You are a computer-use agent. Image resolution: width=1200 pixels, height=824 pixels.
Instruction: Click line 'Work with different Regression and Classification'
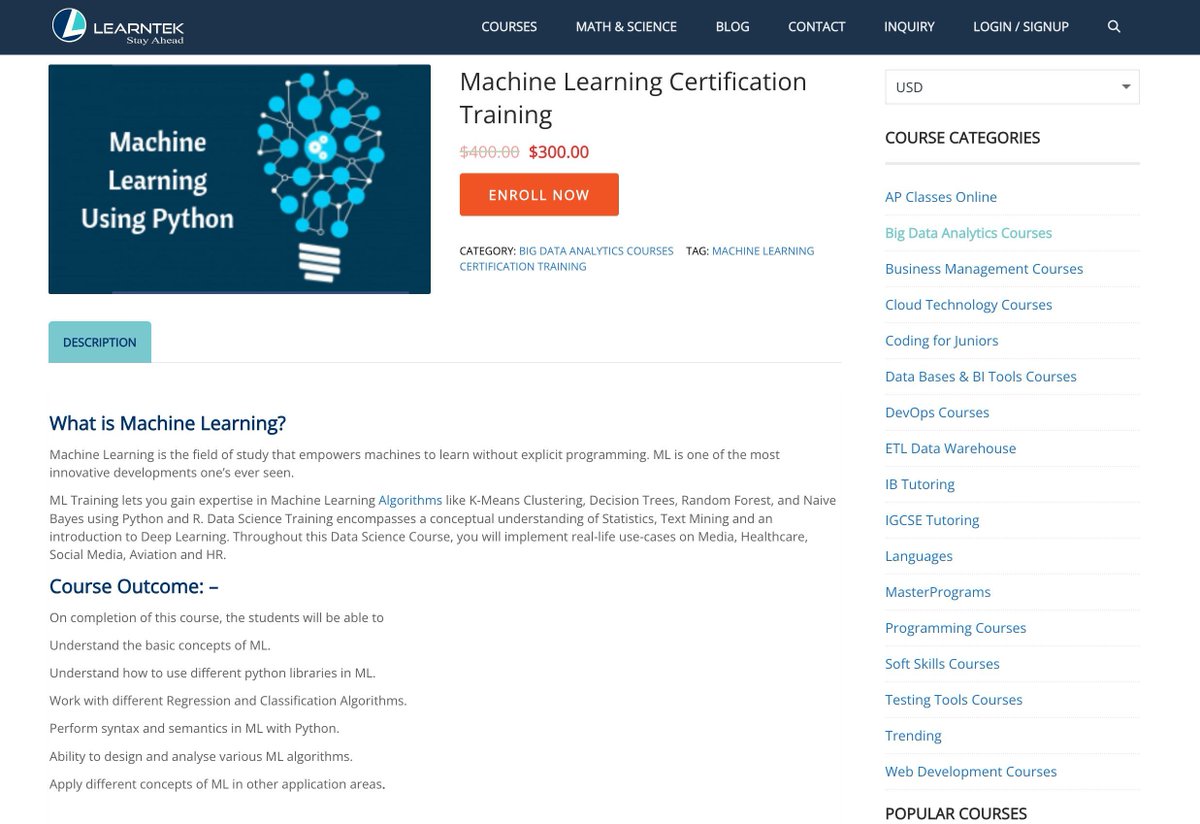tap(228, 701)
